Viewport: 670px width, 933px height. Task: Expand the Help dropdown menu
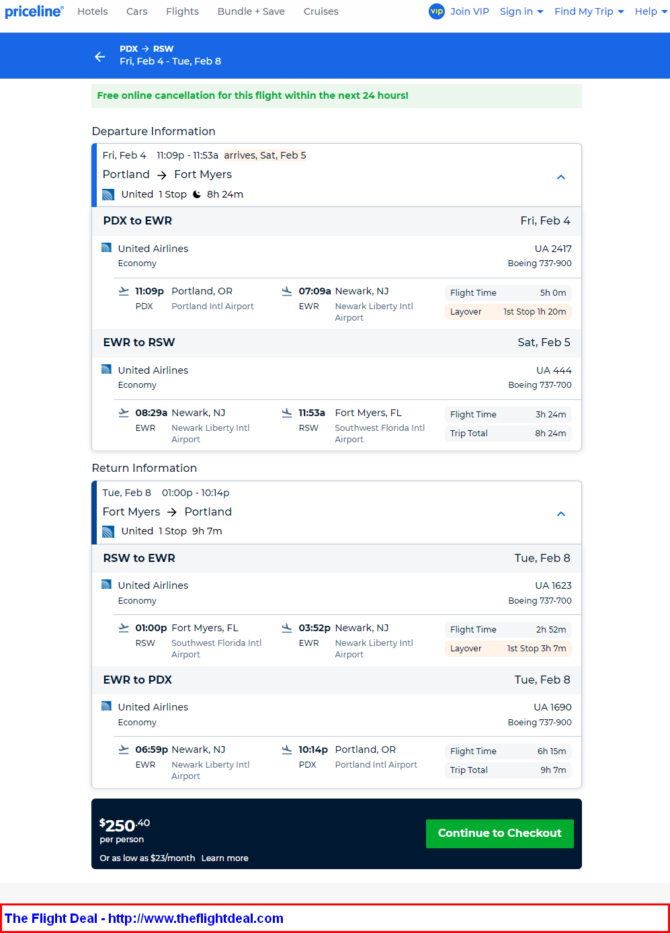pos(651,11)
